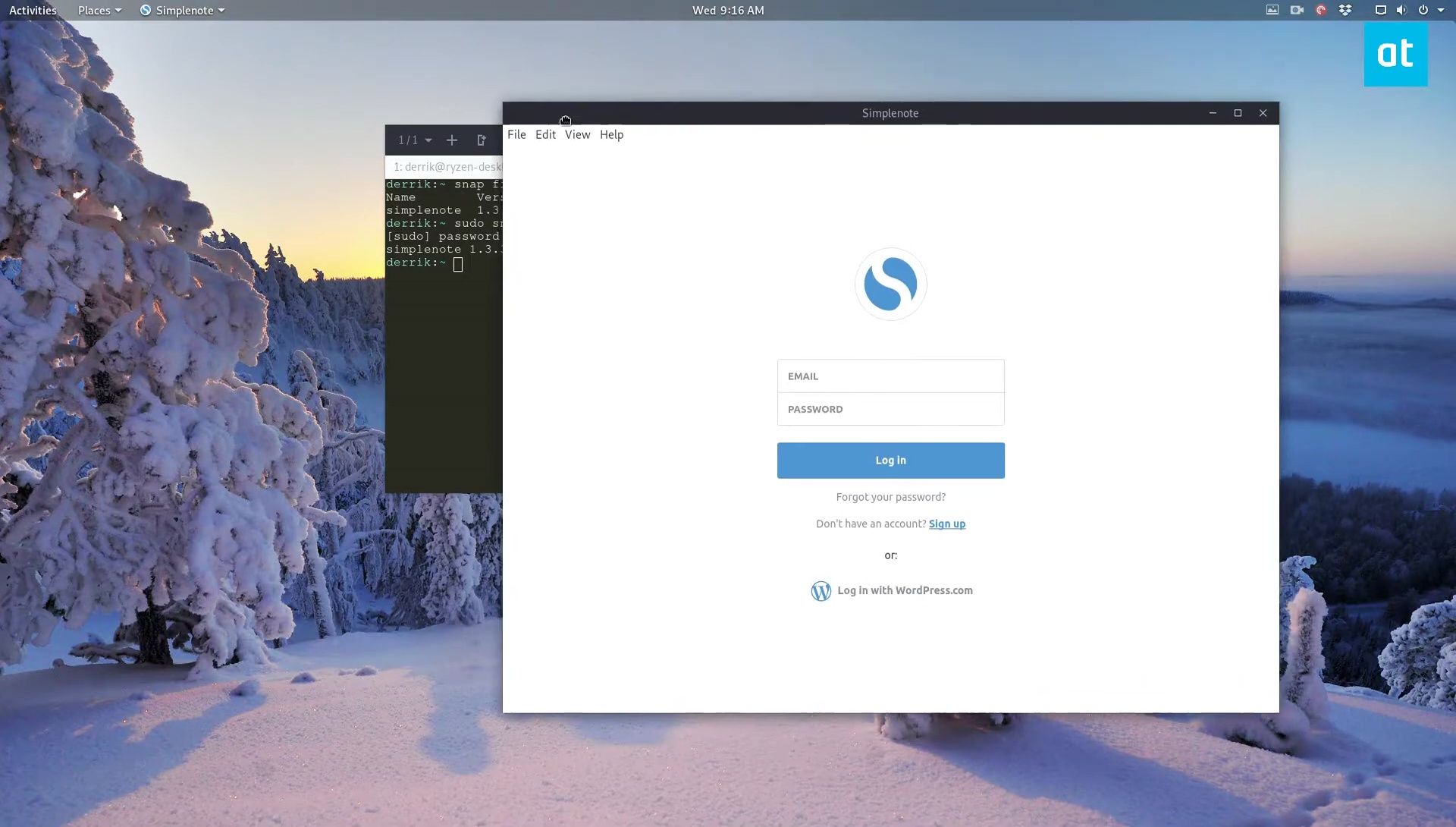The image size is (1456, 827).
Task: Click the display/network icon in system tray
Action: tap(1381, 10)
